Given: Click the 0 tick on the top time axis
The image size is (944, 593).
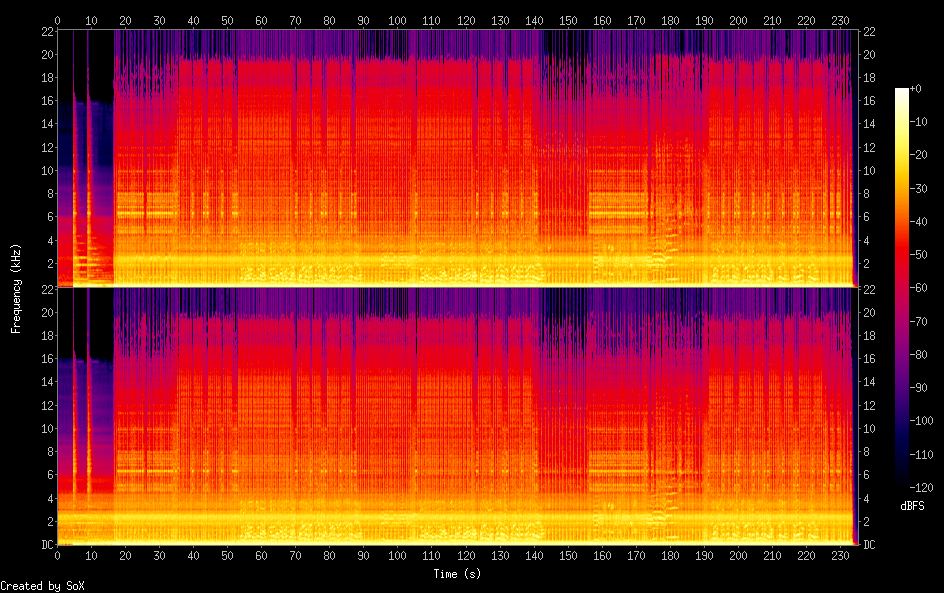Looking at the screenshot, I should [57, 20].
